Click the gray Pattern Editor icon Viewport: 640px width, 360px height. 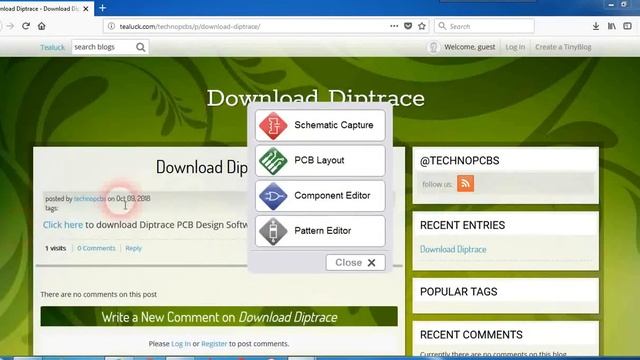(x=273, y=231)
